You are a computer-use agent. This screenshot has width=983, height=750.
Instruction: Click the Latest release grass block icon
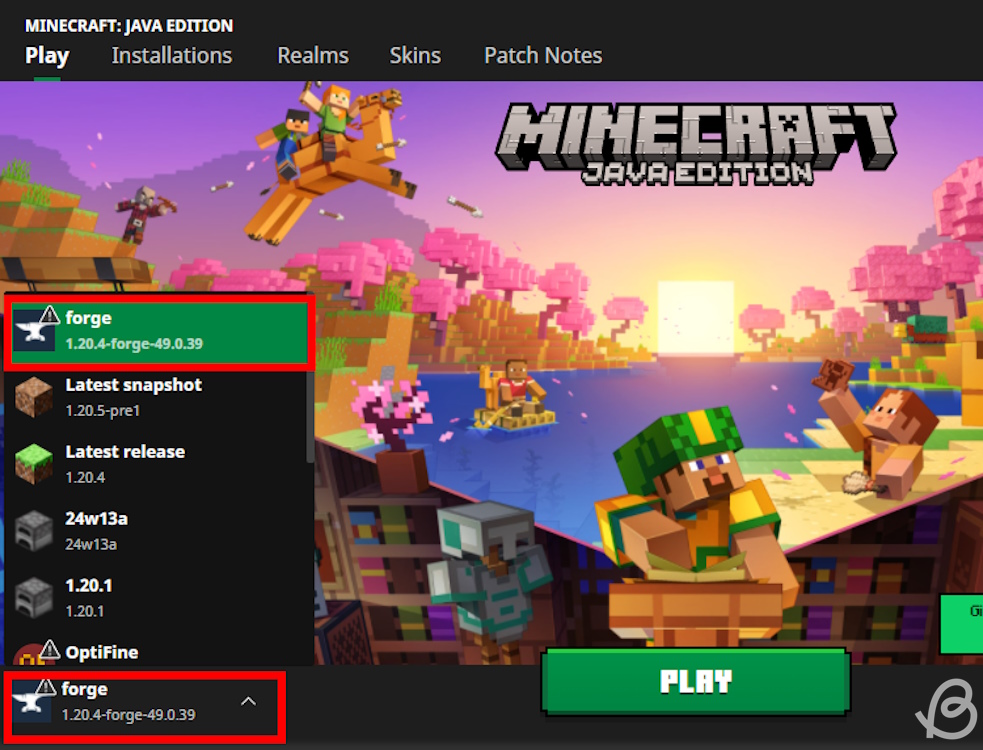tap(35, 462)
